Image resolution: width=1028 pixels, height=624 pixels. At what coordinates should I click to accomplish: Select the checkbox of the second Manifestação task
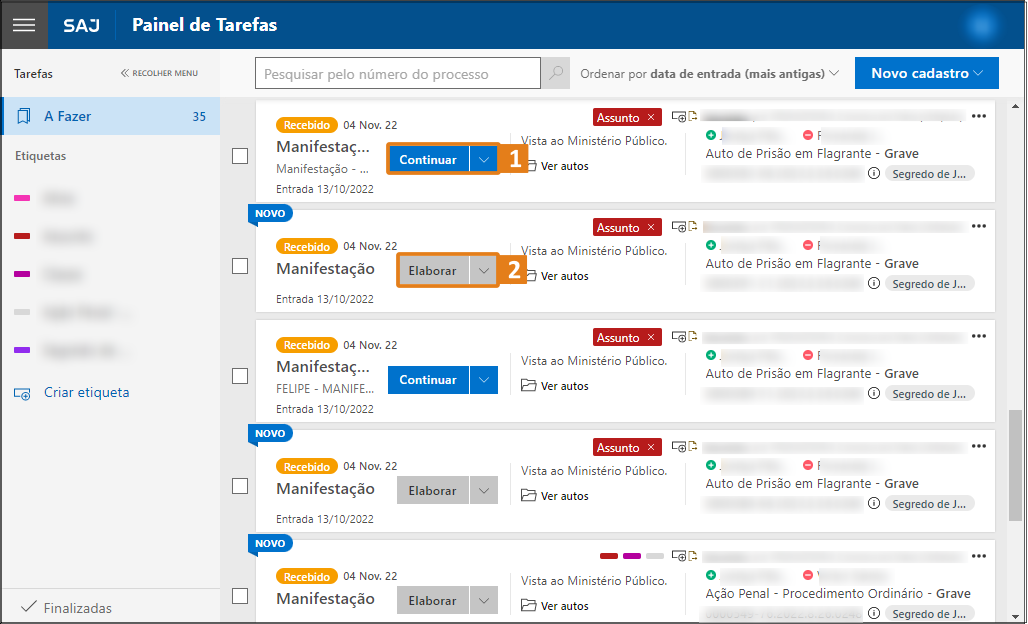tap(240, 266)
